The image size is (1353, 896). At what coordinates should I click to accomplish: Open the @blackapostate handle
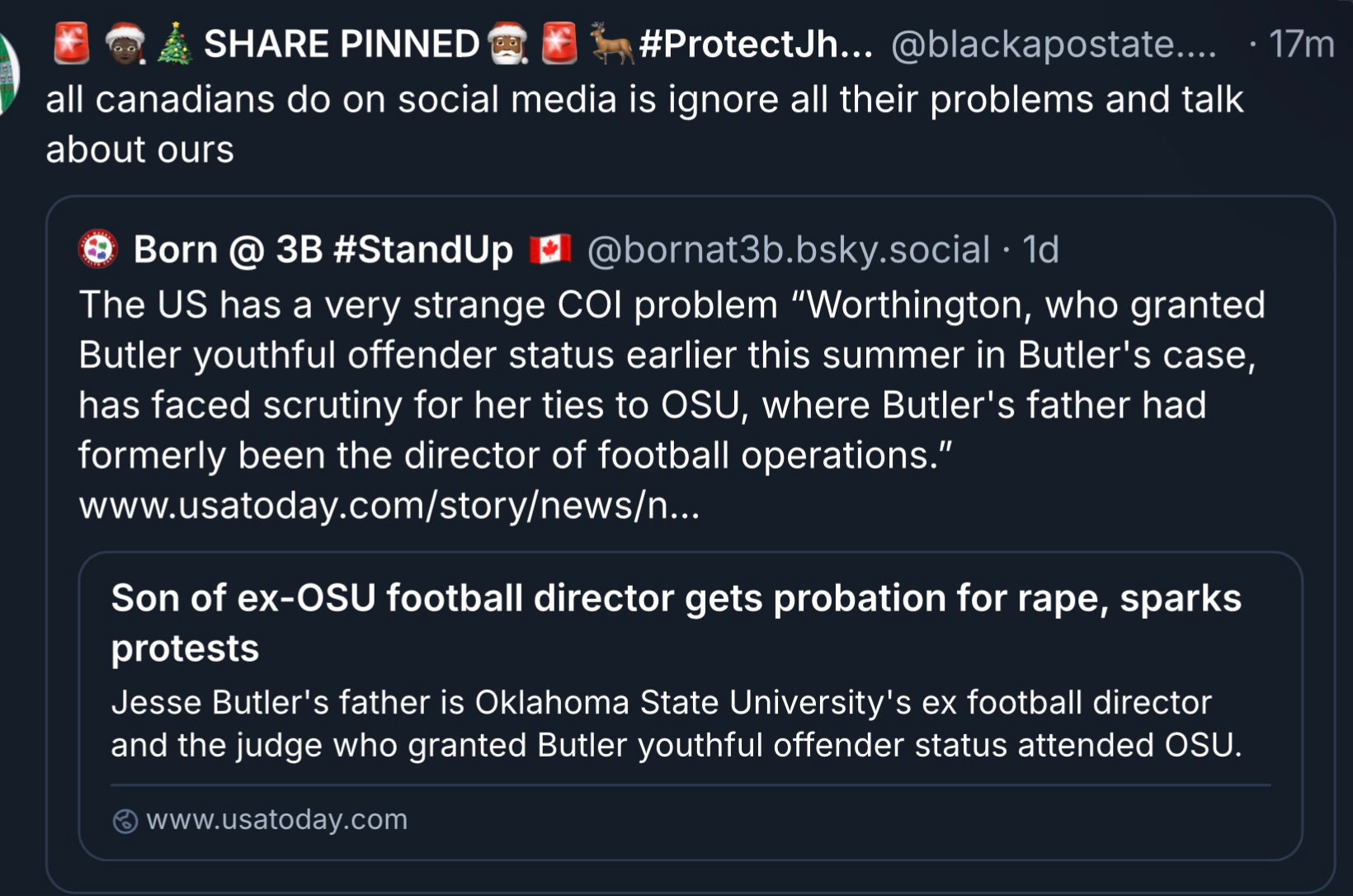pos(1053,44)
